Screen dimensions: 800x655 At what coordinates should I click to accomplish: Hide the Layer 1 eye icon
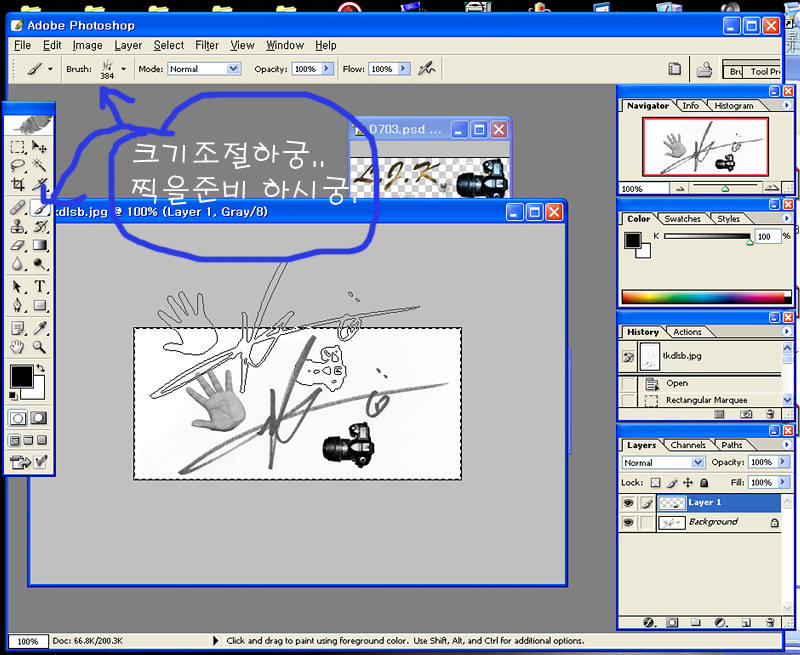pyautogui.click(x=628, y=503)
